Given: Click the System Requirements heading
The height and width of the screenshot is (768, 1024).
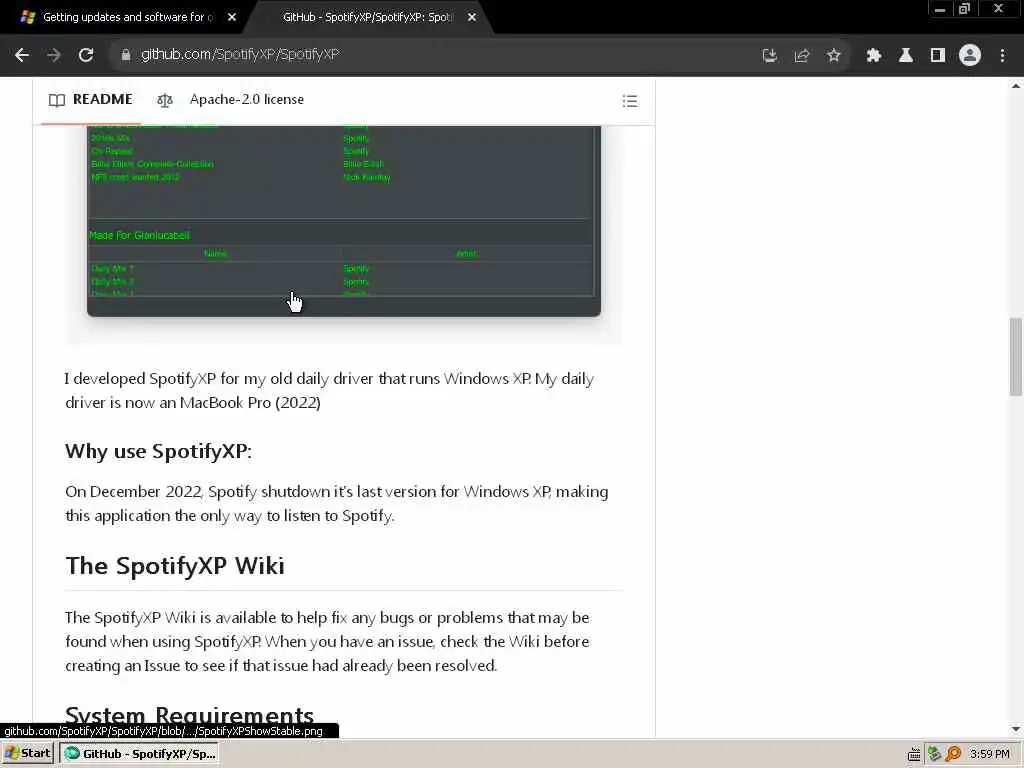Looking at the screenshot, I should point(189,715).
